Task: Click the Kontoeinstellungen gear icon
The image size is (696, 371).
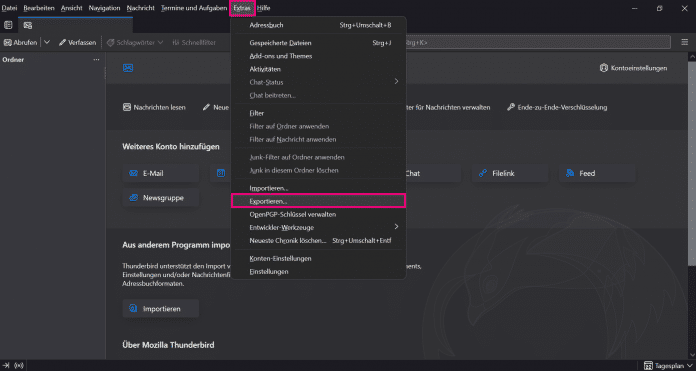Action: [604, 68]
